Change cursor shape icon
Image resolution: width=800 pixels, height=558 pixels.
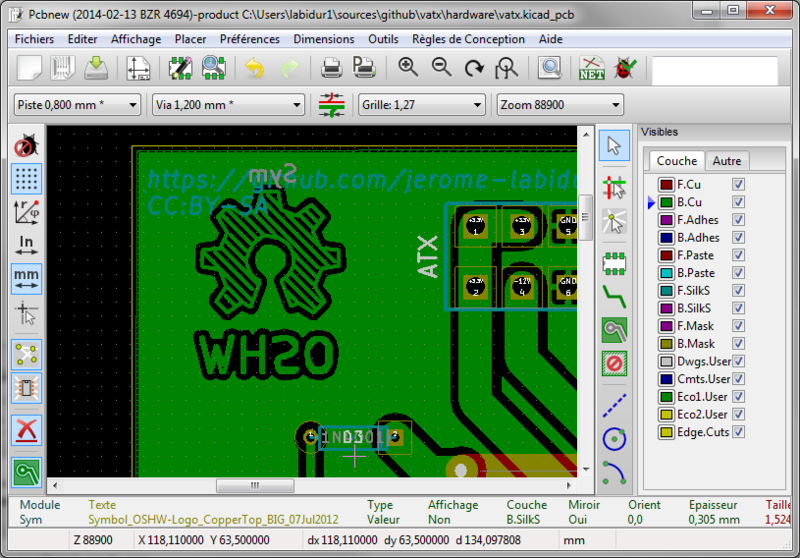(x=27, y=313)
